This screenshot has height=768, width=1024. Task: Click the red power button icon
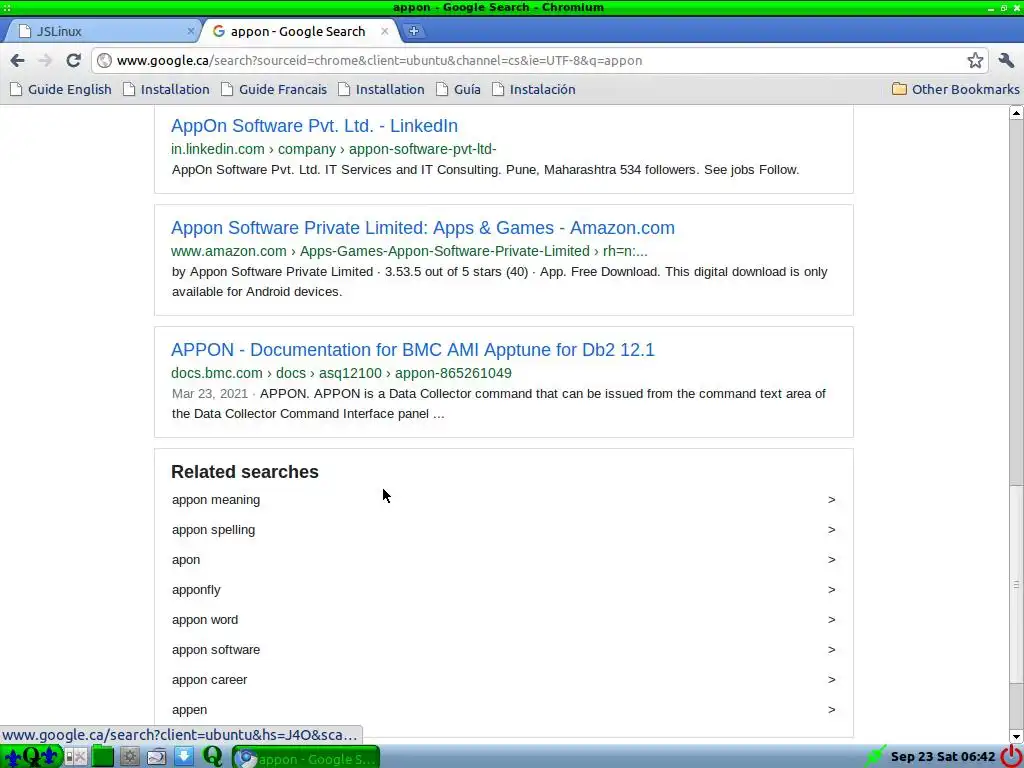pyautogui.click(x=1012, y=756)
